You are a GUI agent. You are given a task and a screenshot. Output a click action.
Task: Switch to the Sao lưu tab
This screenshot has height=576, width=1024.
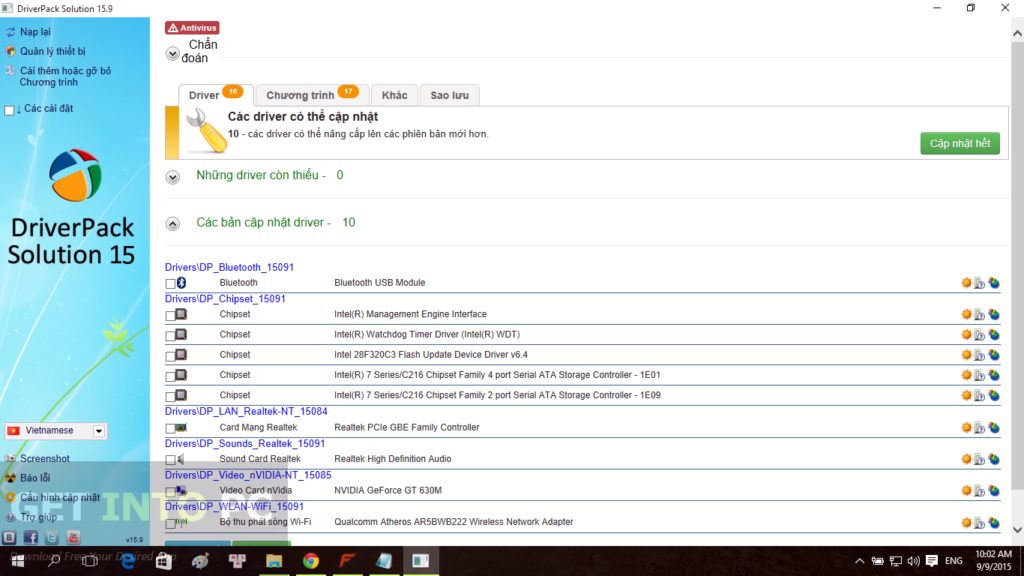point(449,95)
